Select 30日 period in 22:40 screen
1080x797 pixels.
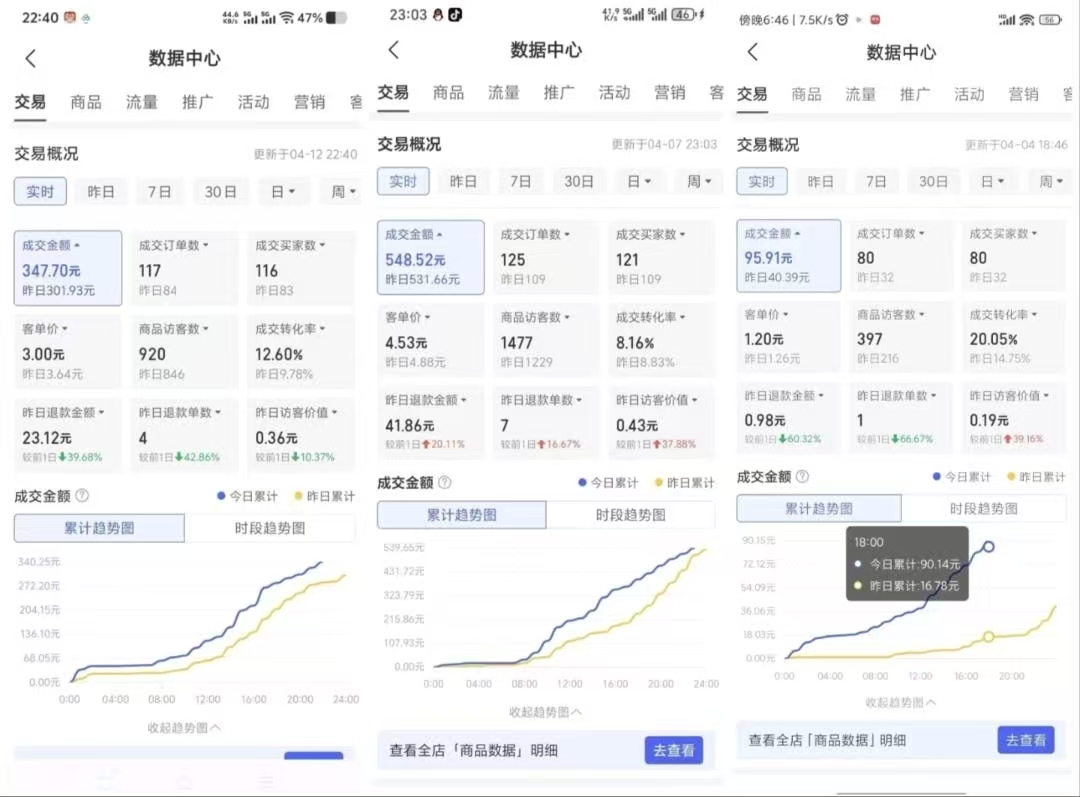point(220,192)
